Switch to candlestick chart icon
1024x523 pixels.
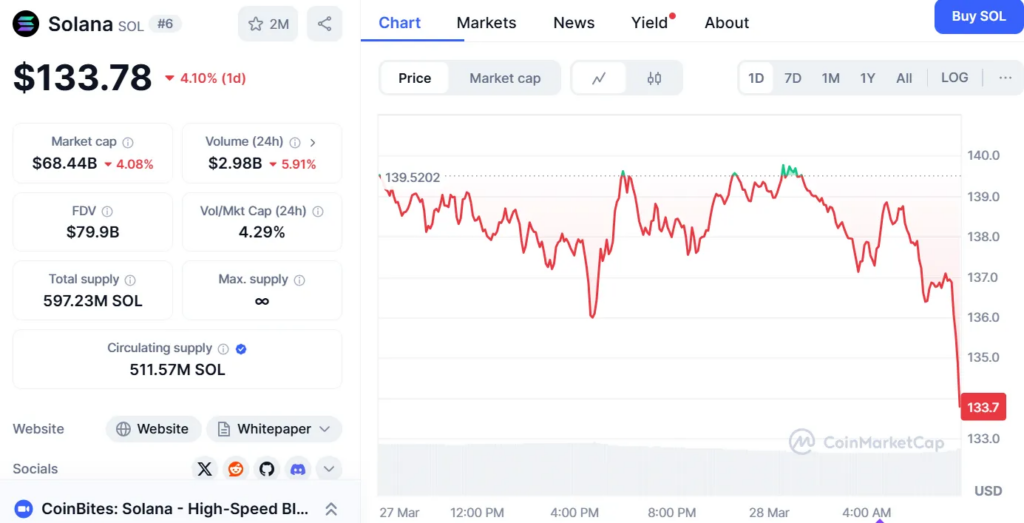pos(655,78)
